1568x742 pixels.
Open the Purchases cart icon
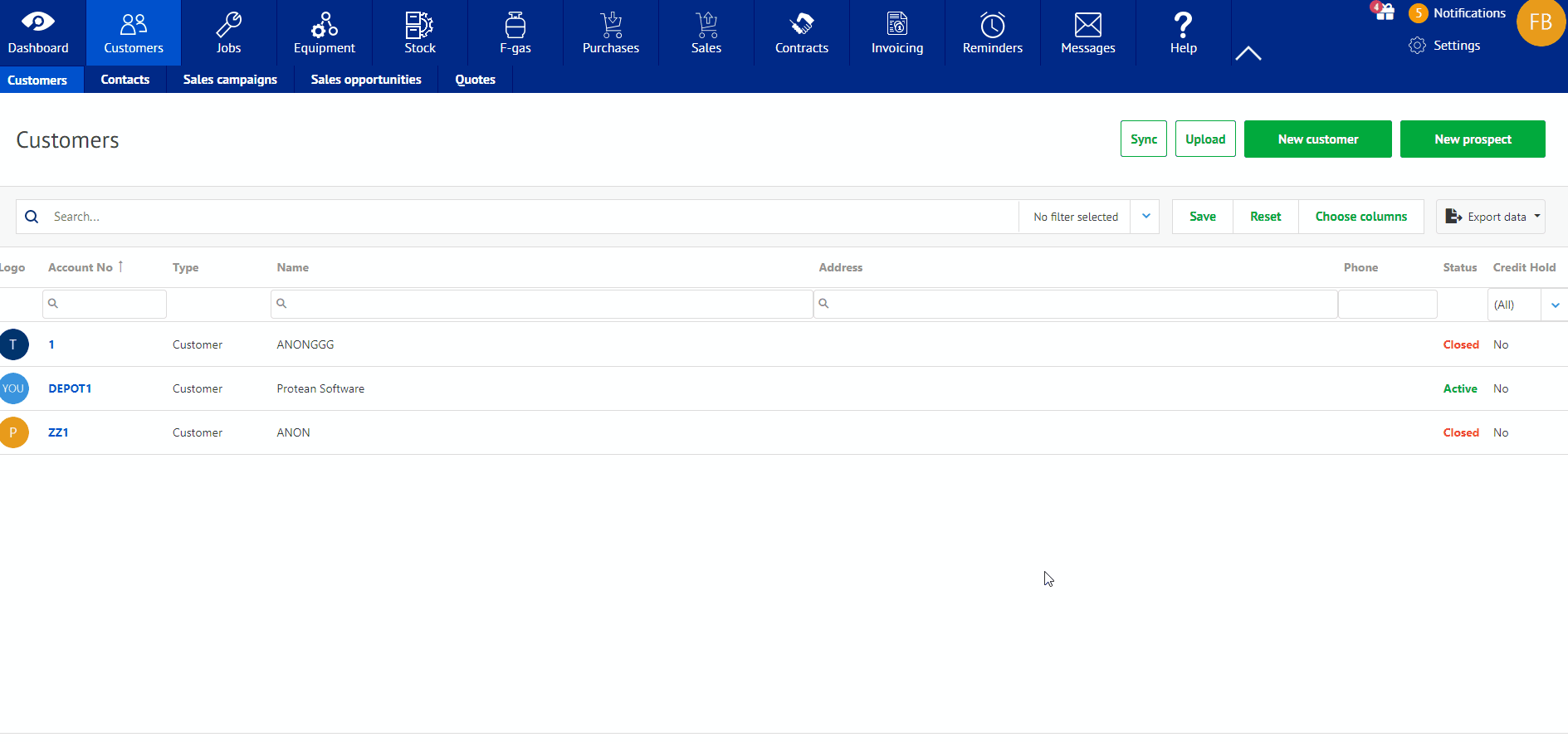[x=611, y=24]
